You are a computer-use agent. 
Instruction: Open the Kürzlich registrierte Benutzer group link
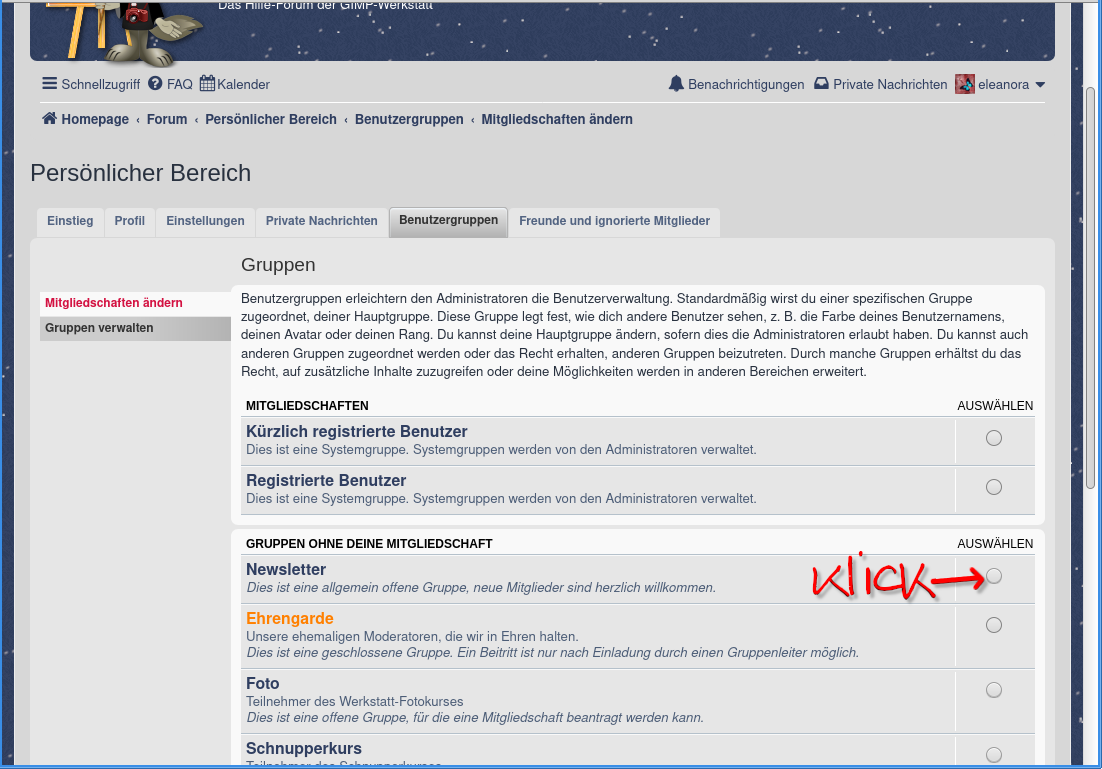tap(356, 432)
